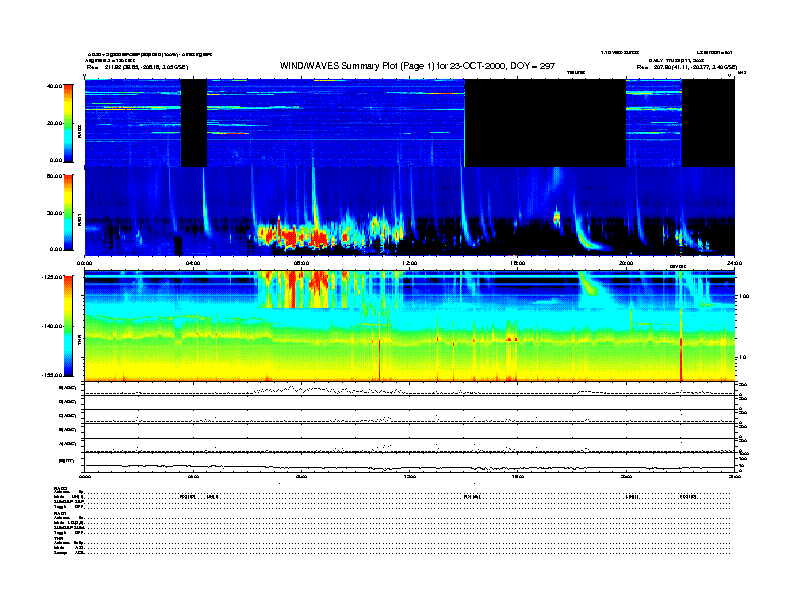The height and width of the screenshot is (612, 792).
Task: Click the 20:00 time label below RAD1 panel
Action: 626,263
